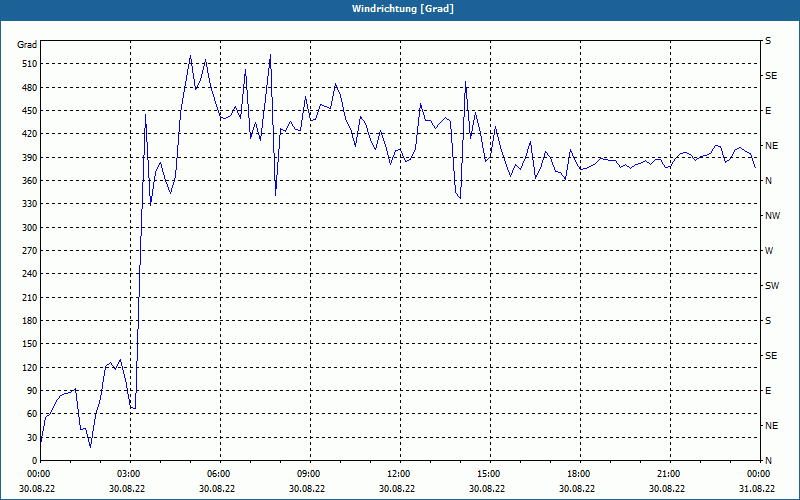Viewport: 800px width, 500px height.
Task: Click the 30.08.22 date under 12:00
Action: [x=397, y=488]
